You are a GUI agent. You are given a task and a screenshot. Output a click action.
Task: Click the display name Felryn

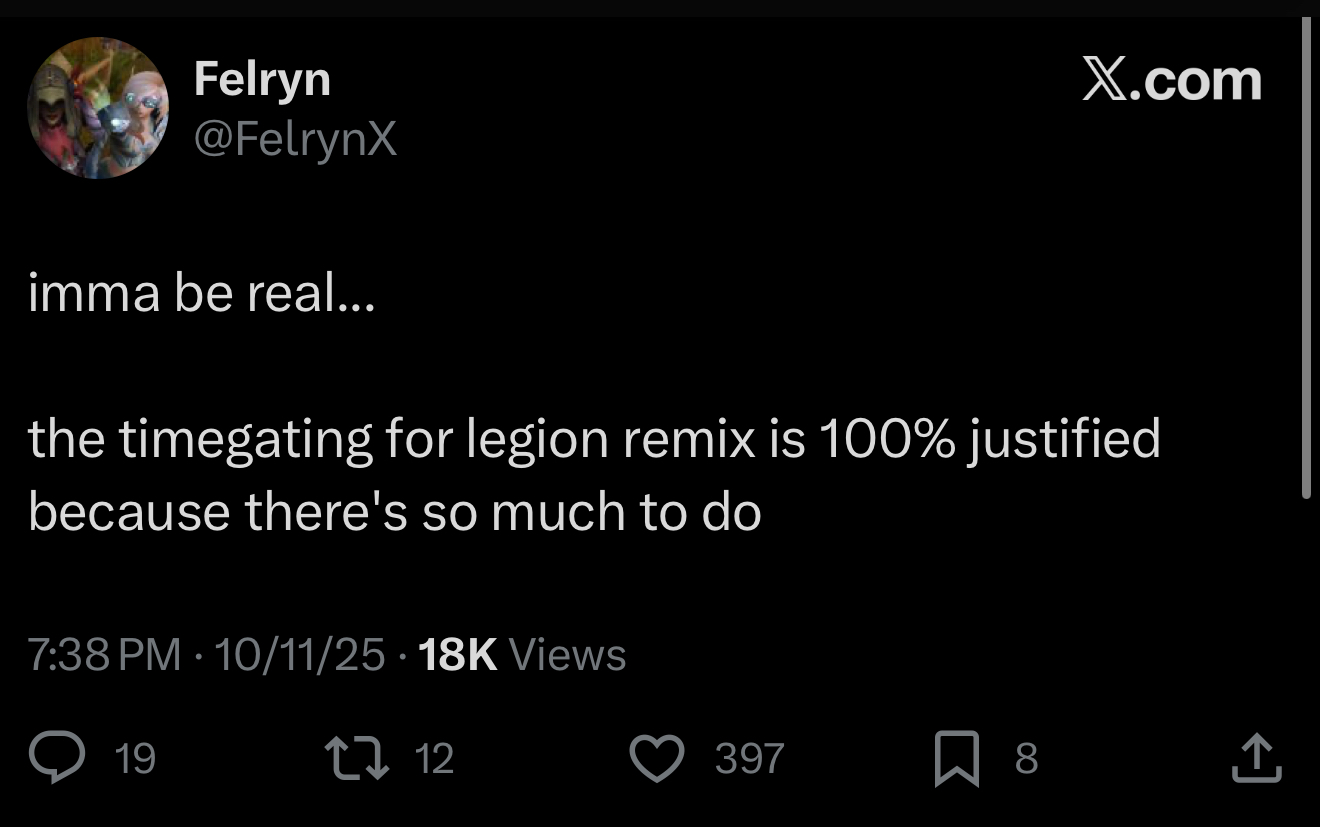click(262, 78)
